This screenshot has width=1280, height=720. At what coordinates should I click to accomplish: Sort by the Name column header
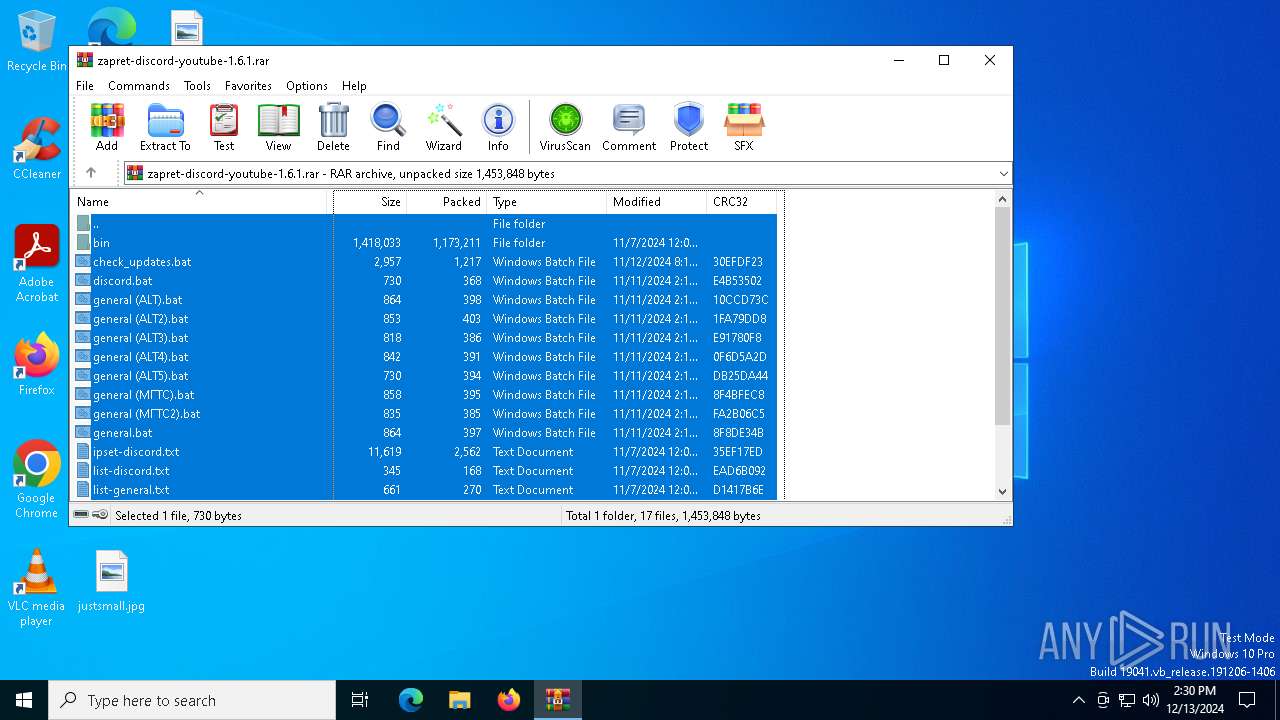[201, 202]
